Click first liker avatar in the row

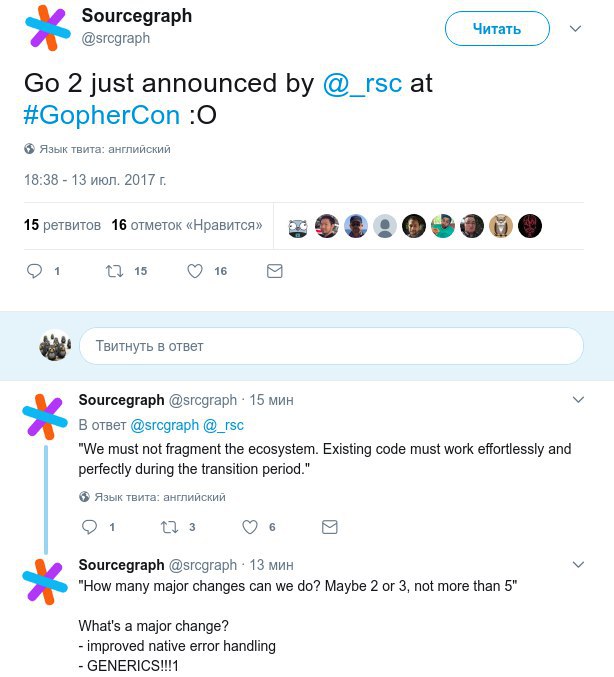coord(298,226)
